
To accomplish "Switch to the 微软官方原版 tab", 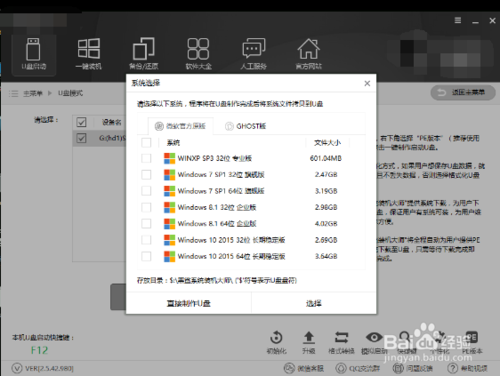I will click(x=180, y=126).
